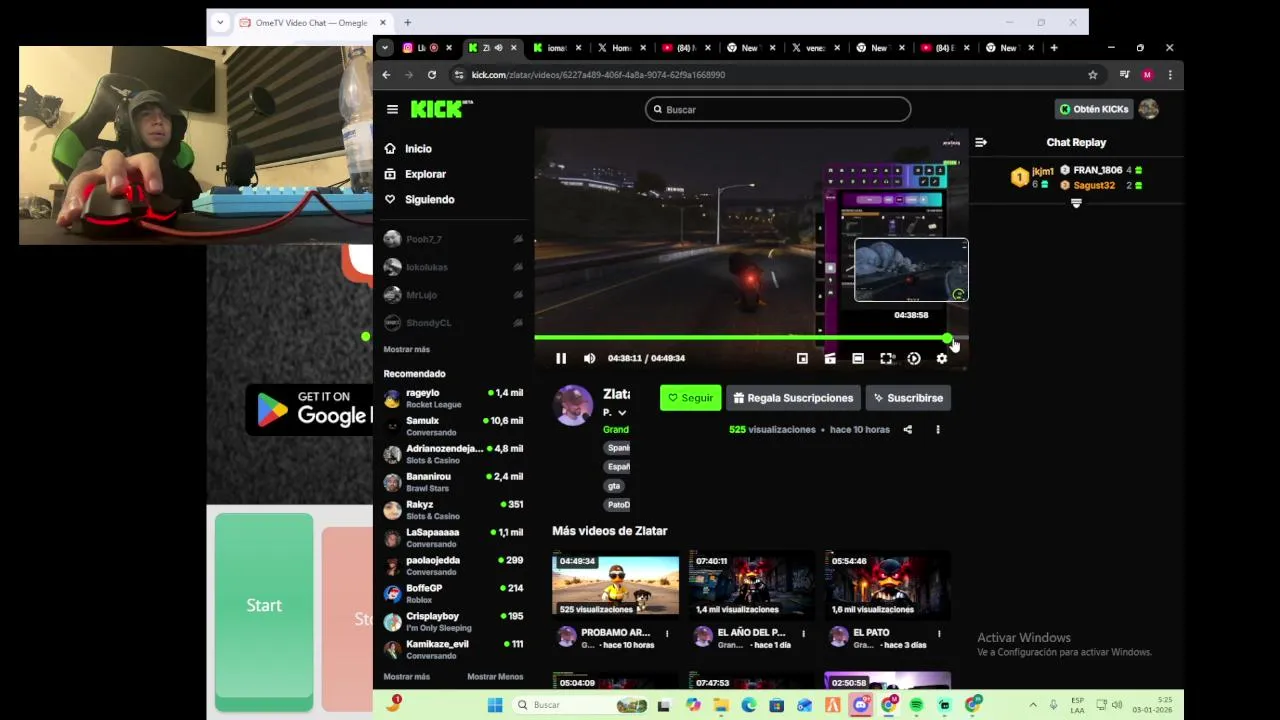Open the Chrome profile avatar M

(1147, 75)
